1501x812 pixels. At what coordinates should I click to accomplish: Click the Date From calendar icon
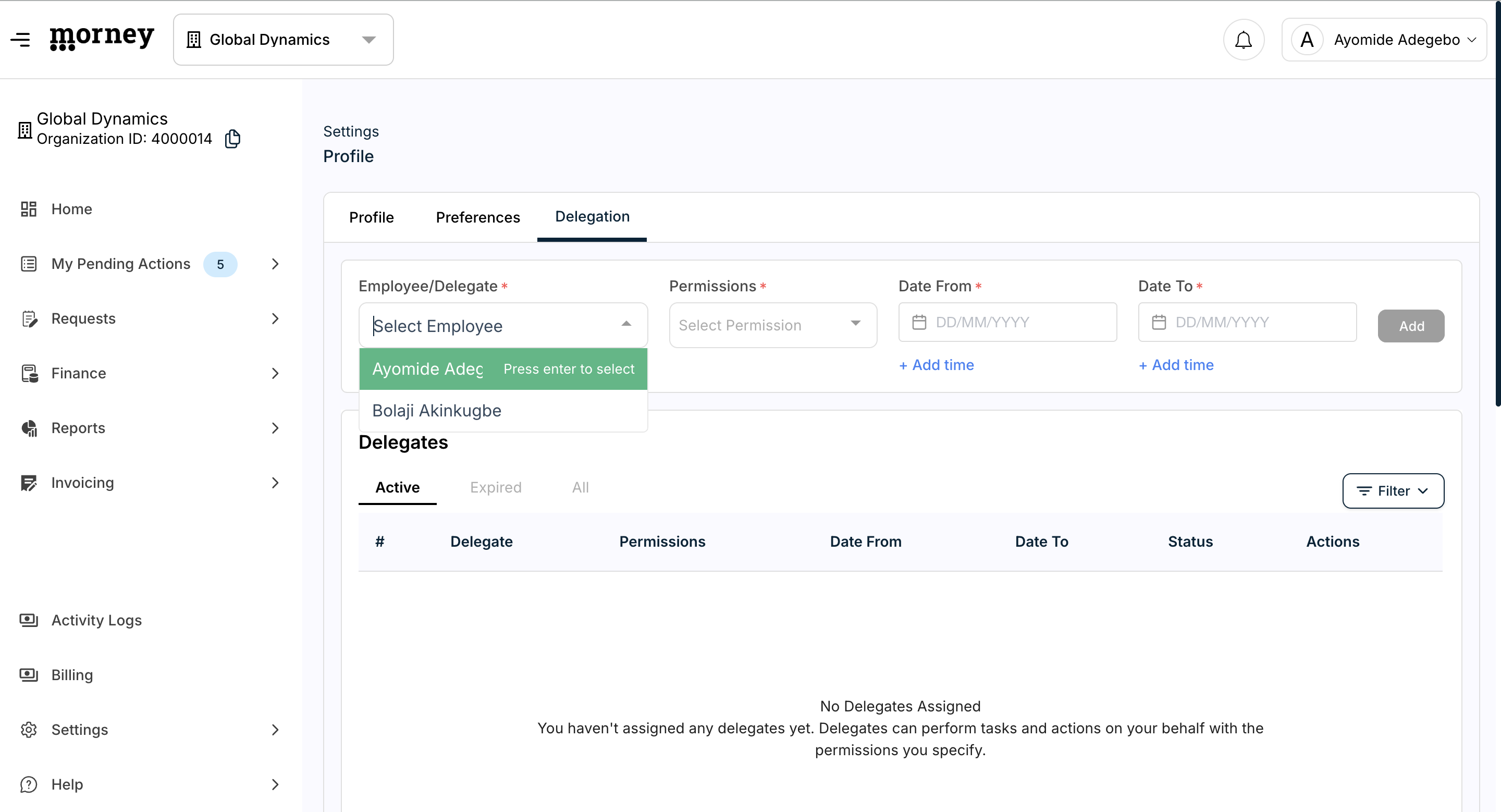(919, 322)
